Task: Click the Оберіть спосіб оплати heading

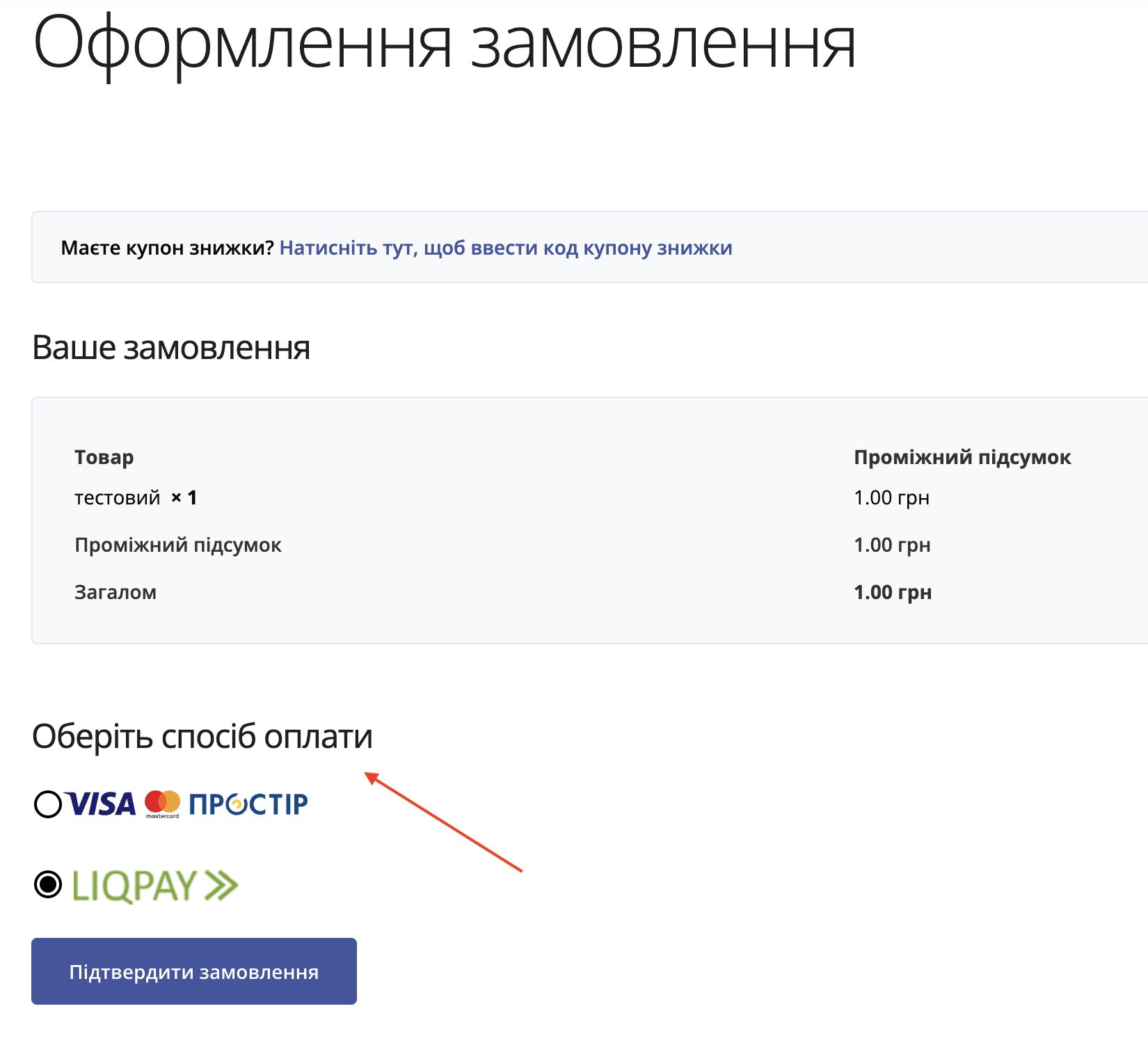Action: pyautogui.click(x=202, y=737)
